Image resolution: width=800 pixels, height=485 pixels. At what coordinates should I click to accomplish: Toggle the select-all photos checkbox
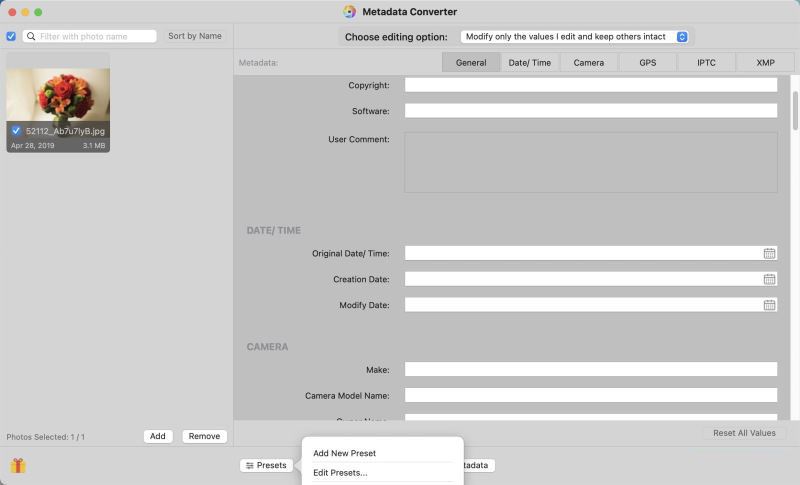click(11, 36)
